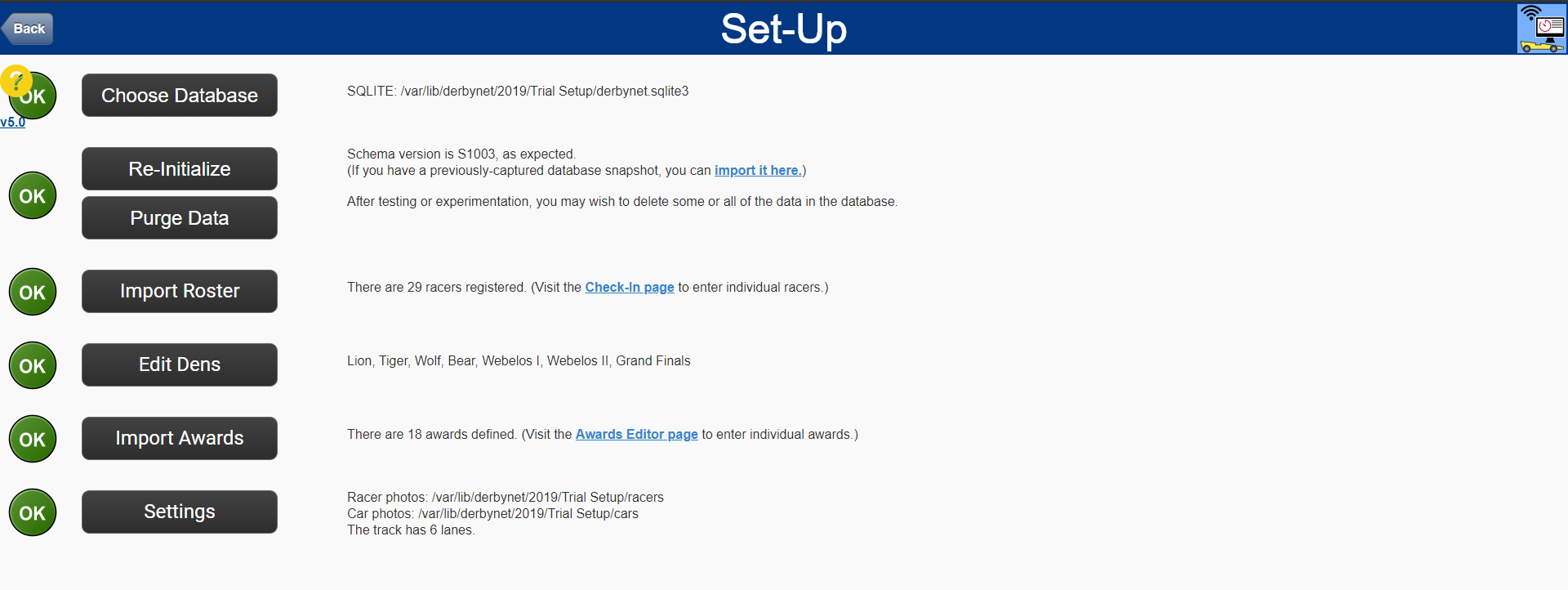This screenshot has height=590, width=1568.
Task: Click the OK status icon beside Settings
Action: point(32,512)
